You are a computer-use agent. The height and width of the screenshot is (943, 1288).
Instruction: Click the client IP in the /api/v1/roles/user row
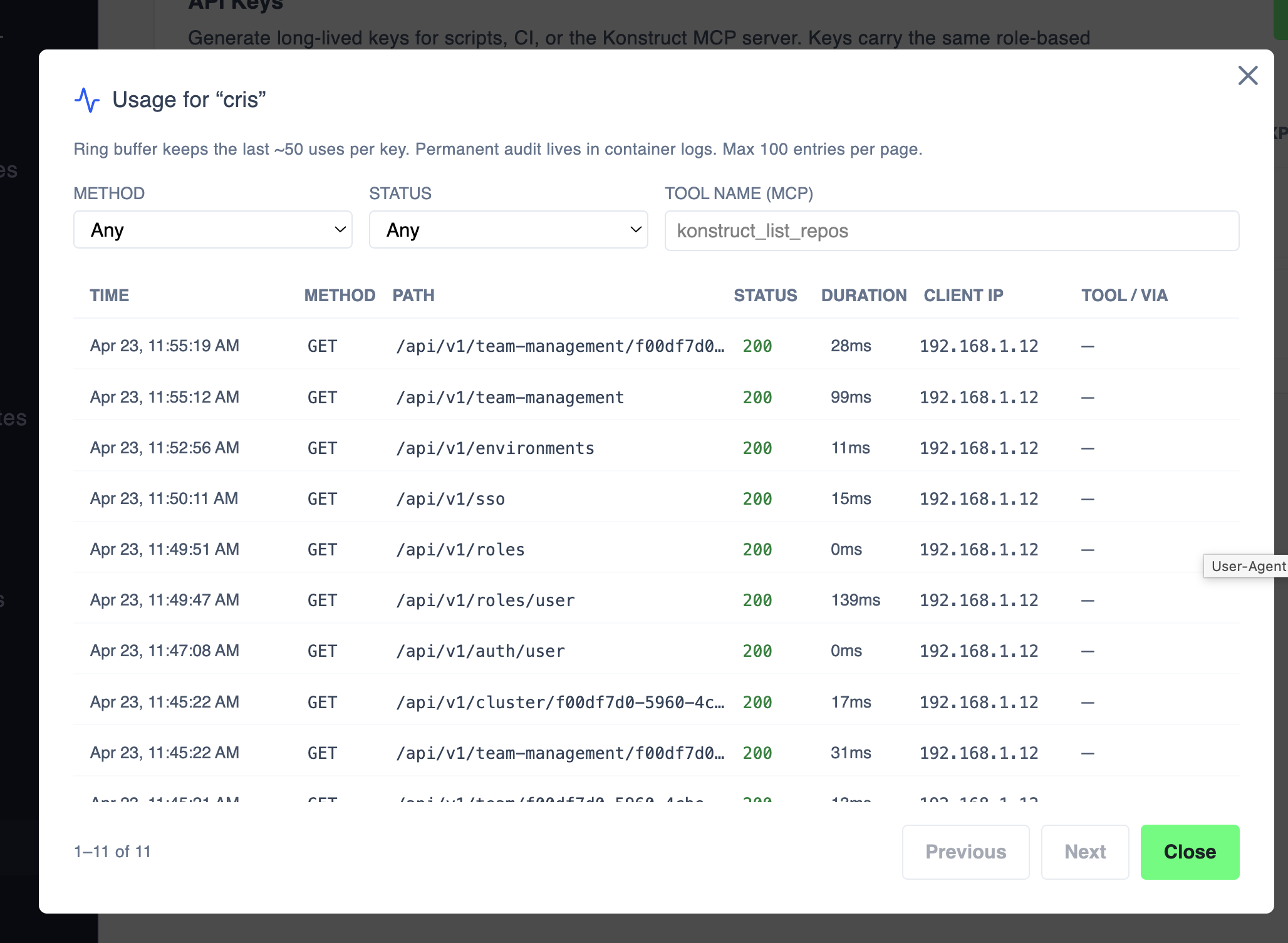click(x=979, y=600)
